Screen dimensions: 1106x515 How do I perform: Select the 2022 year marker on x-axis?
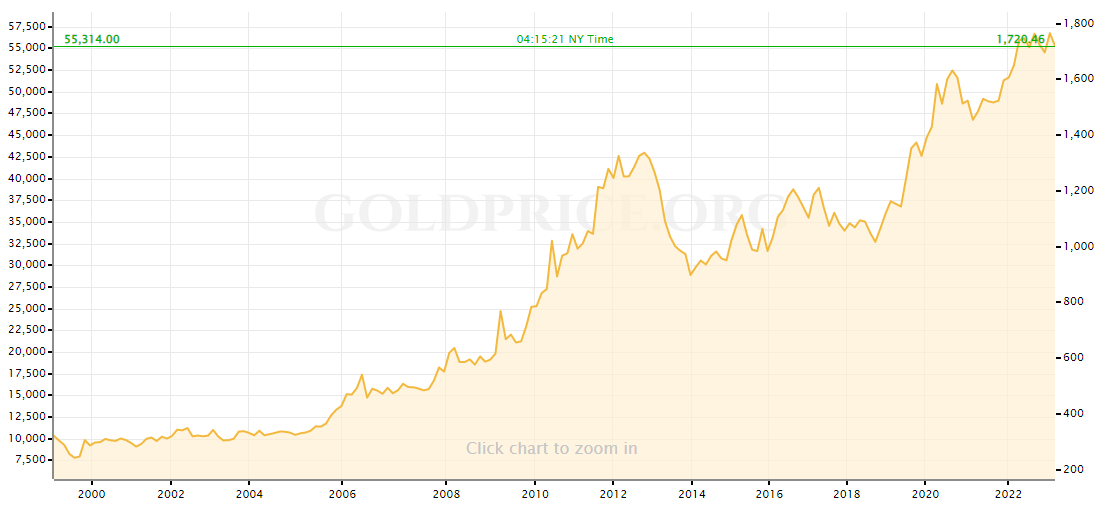pos(1009,493)
